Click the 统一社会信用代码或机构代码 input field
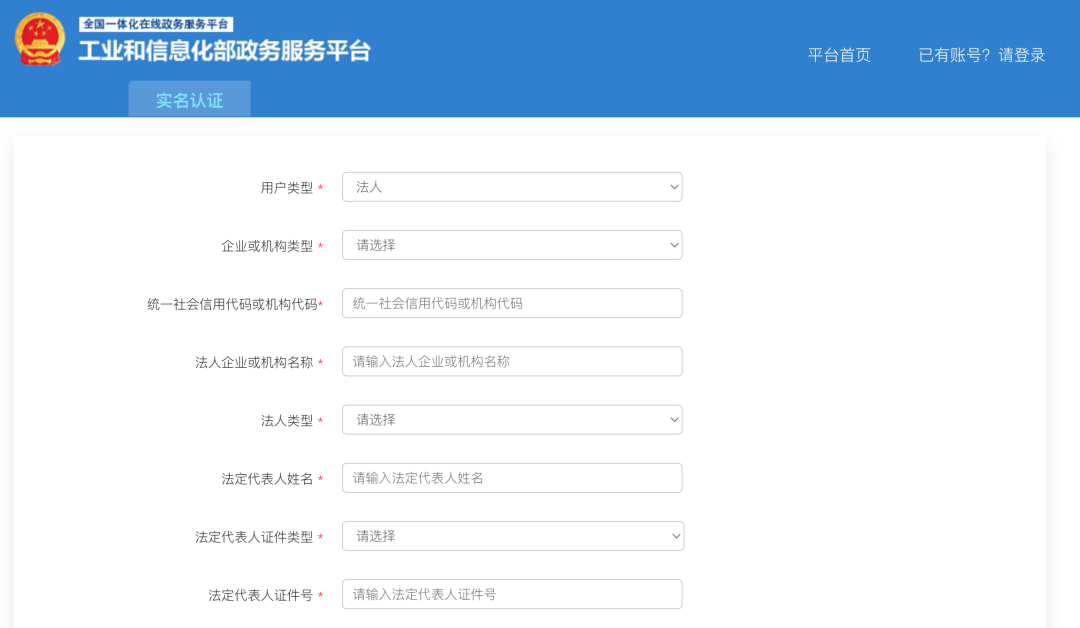The height and width of the screenshot is (628, 1080). [512, 303]
